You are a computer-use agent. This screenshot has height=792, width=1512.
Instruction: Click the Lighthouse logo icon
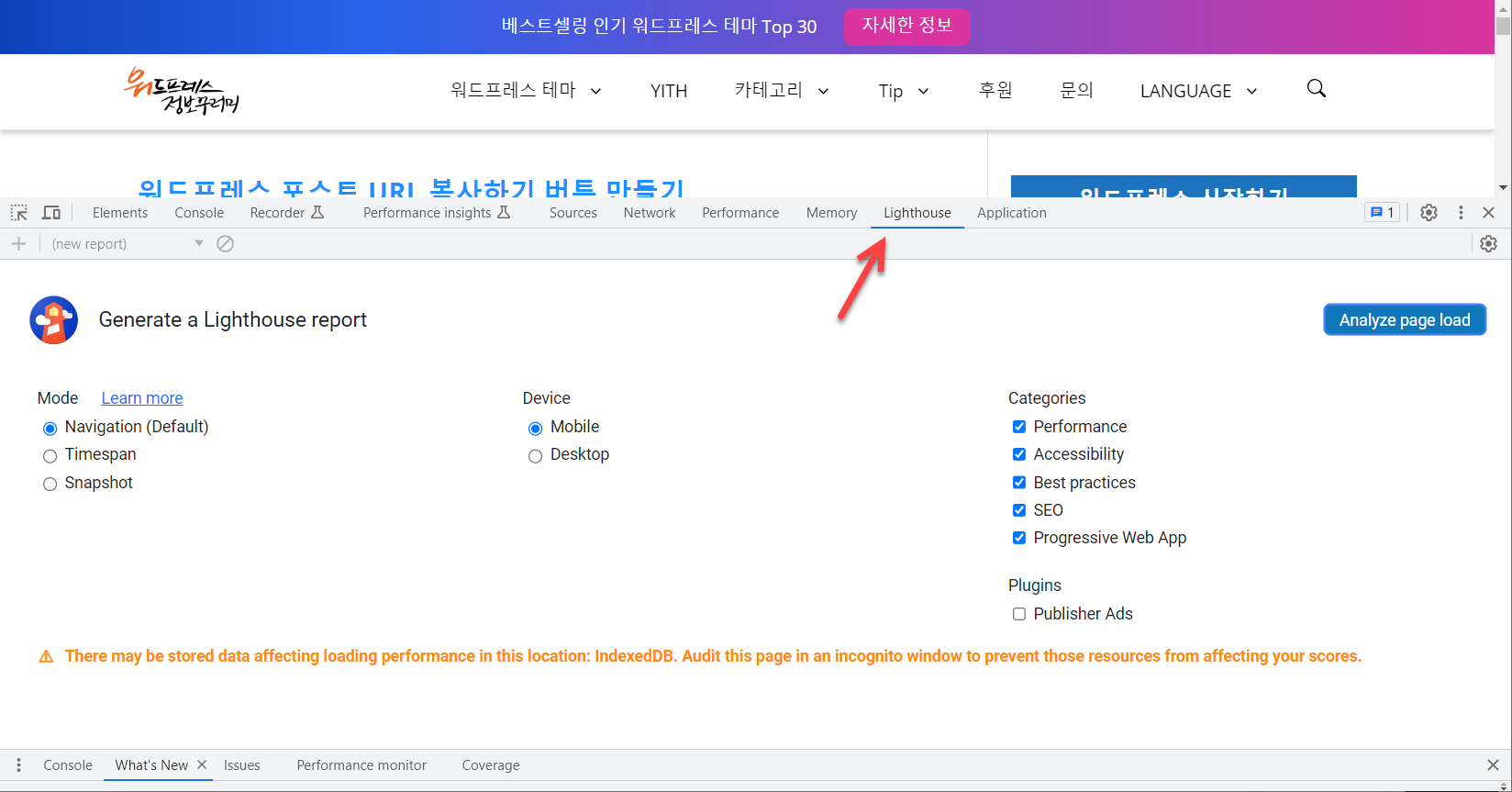[54, 320]
